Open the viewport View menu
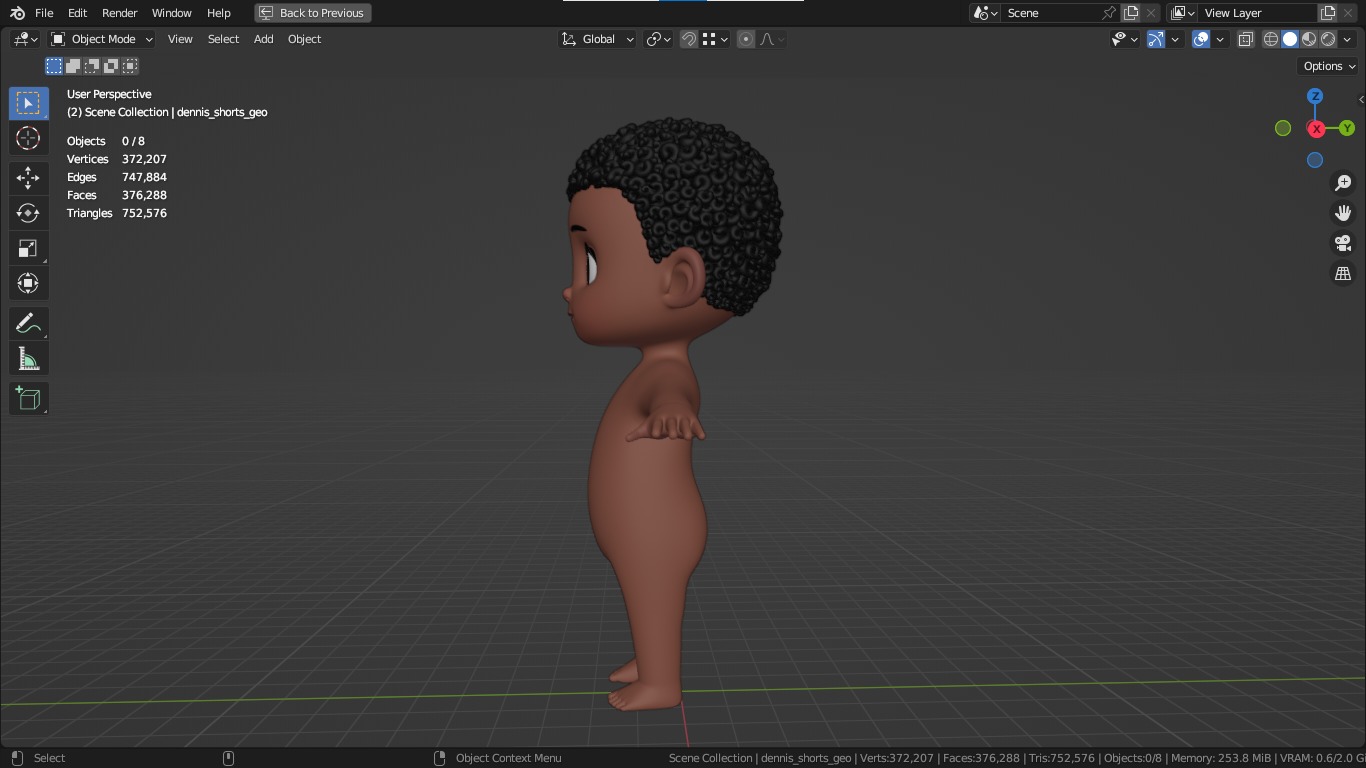1366x768 pixels. tap(180, 39)
